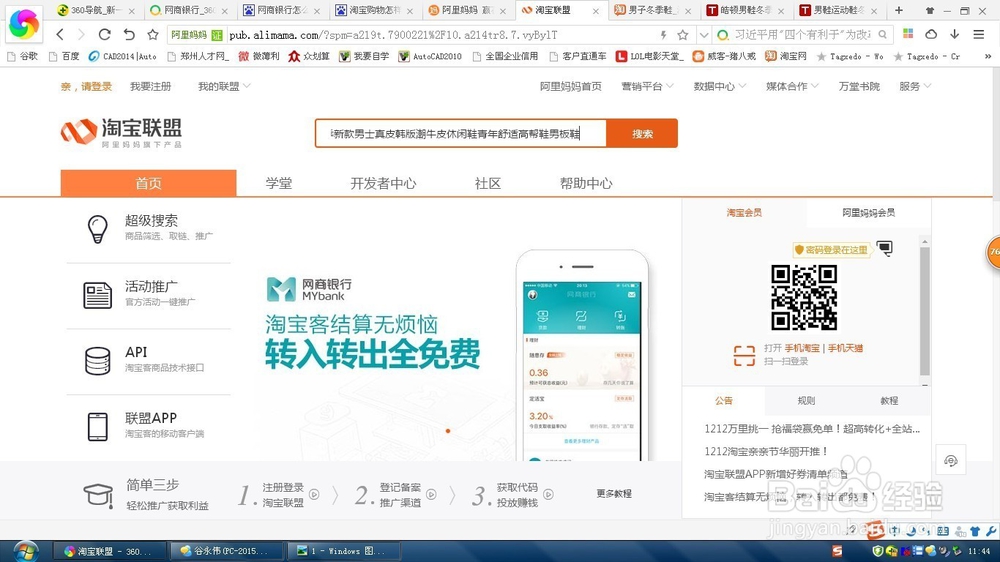Click the login panel vertical scrollbar
The height and width of the screenshot is (562, 1000).
tap(925, 311)
